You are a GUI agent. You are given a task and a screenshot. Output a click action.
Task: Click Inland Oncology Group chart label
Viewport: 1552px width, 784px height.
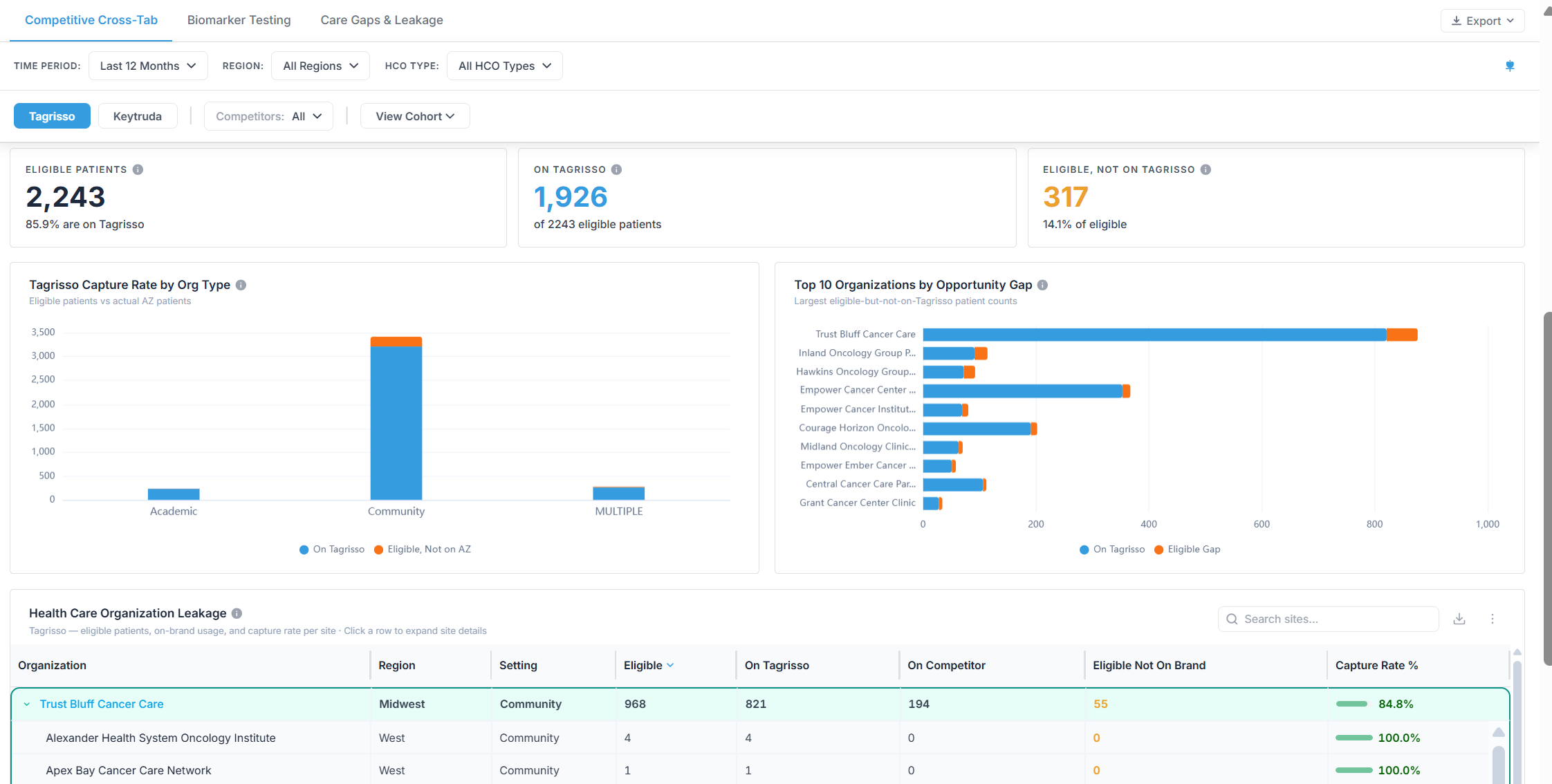pyautogui.click(x=857, y=353)
